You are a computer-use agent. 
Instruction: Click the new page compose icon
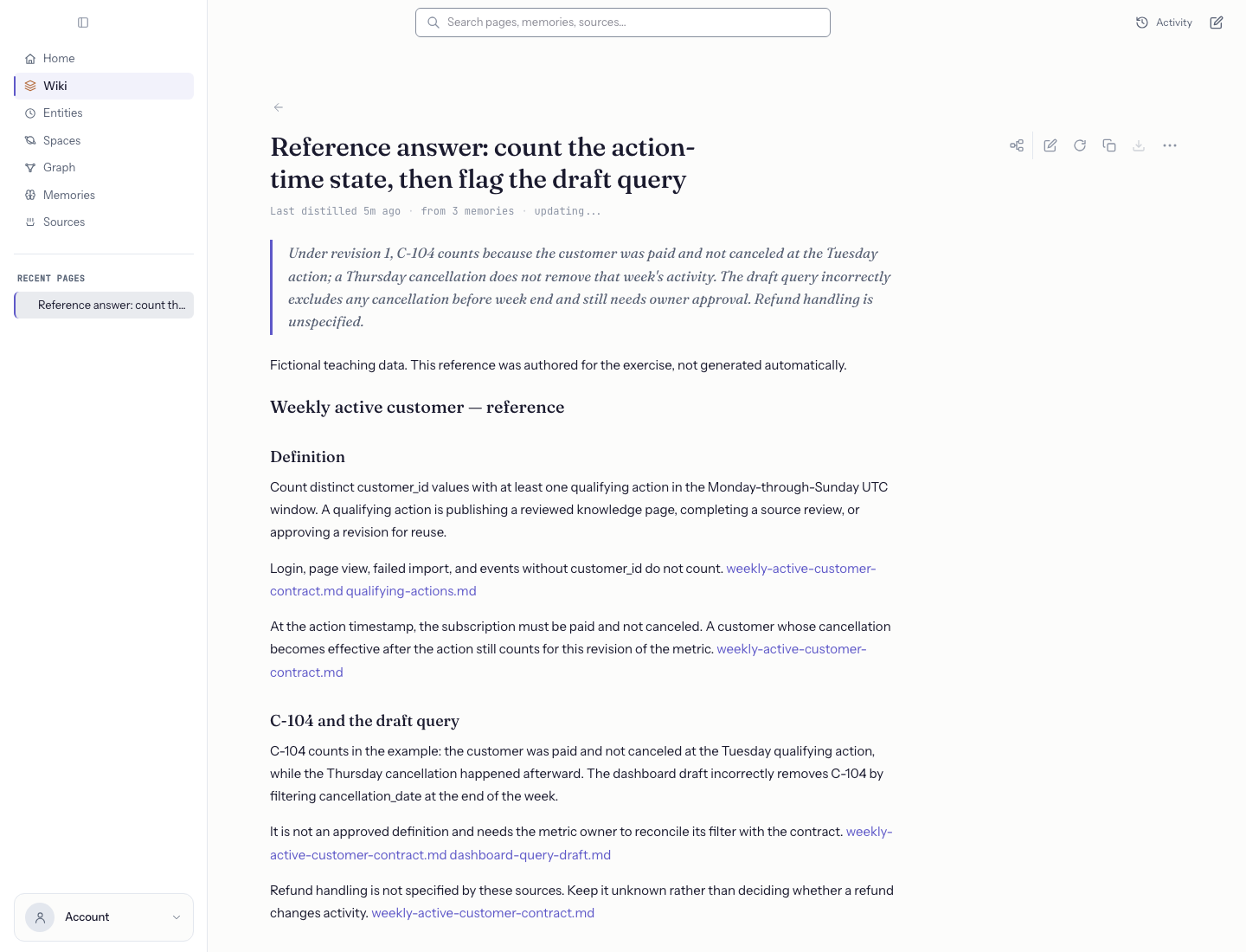pos(1217,23)
